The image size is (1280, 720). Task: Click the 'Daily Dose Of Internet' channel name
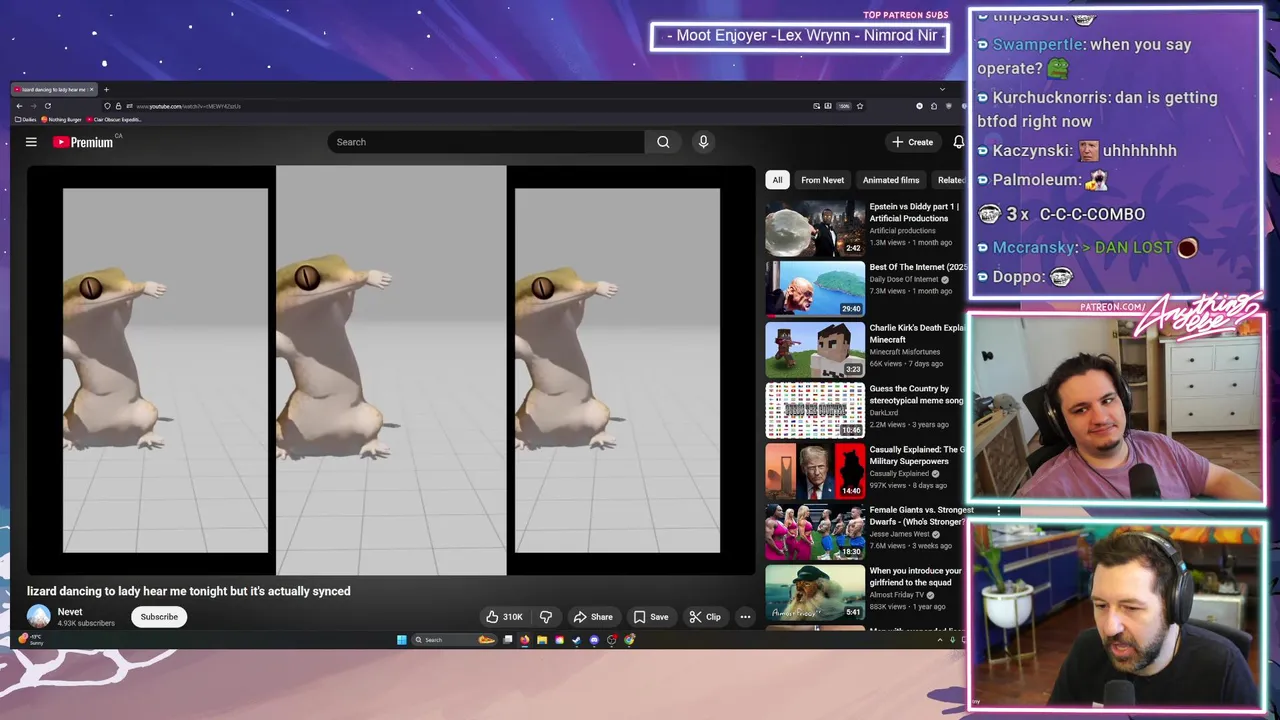click(x=904, y=279)
